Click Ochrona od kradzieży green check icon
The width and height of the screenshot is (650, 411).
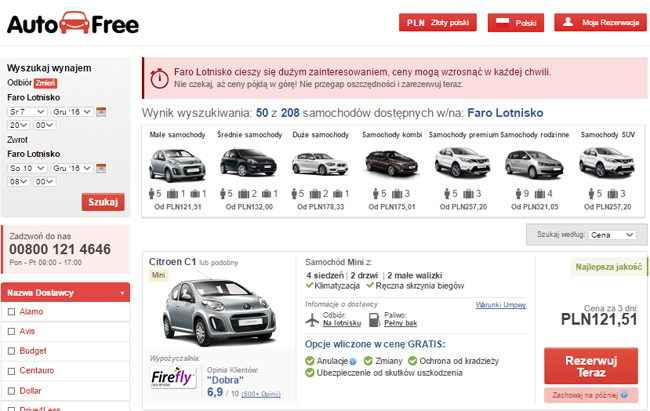[x=412, y=361]
